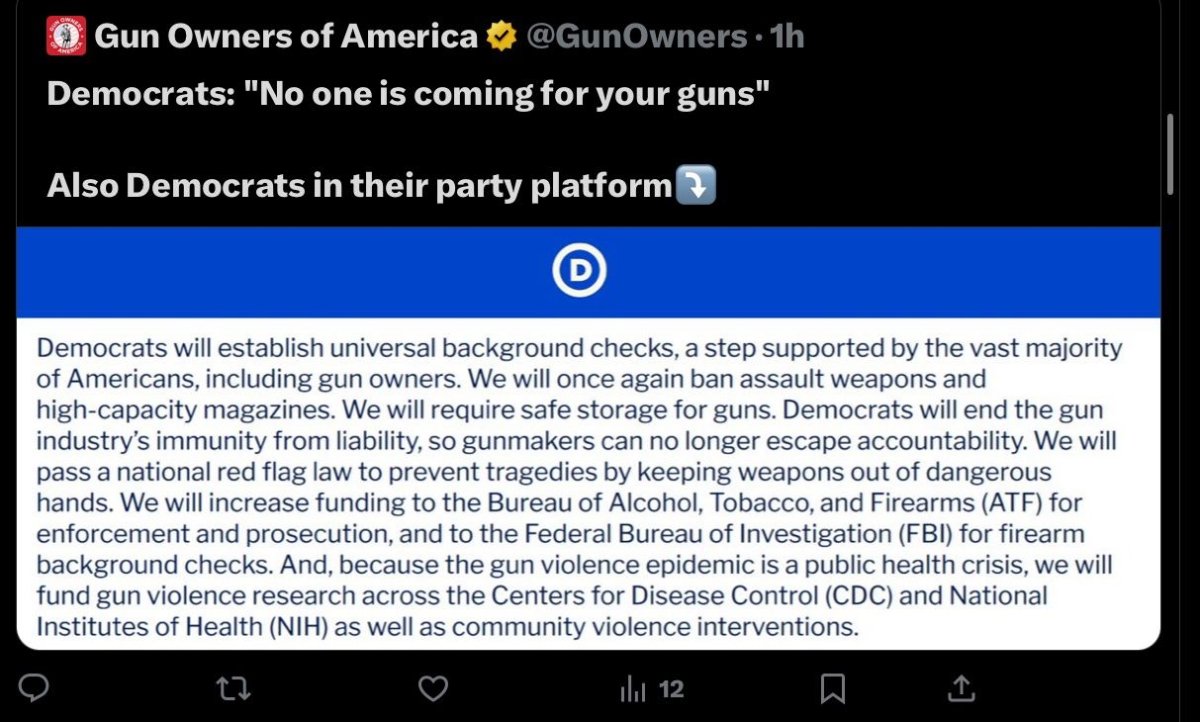Screen dimensions: 1200x722
Task: Open Gun Owners of America display name
Action: (286, 37)
